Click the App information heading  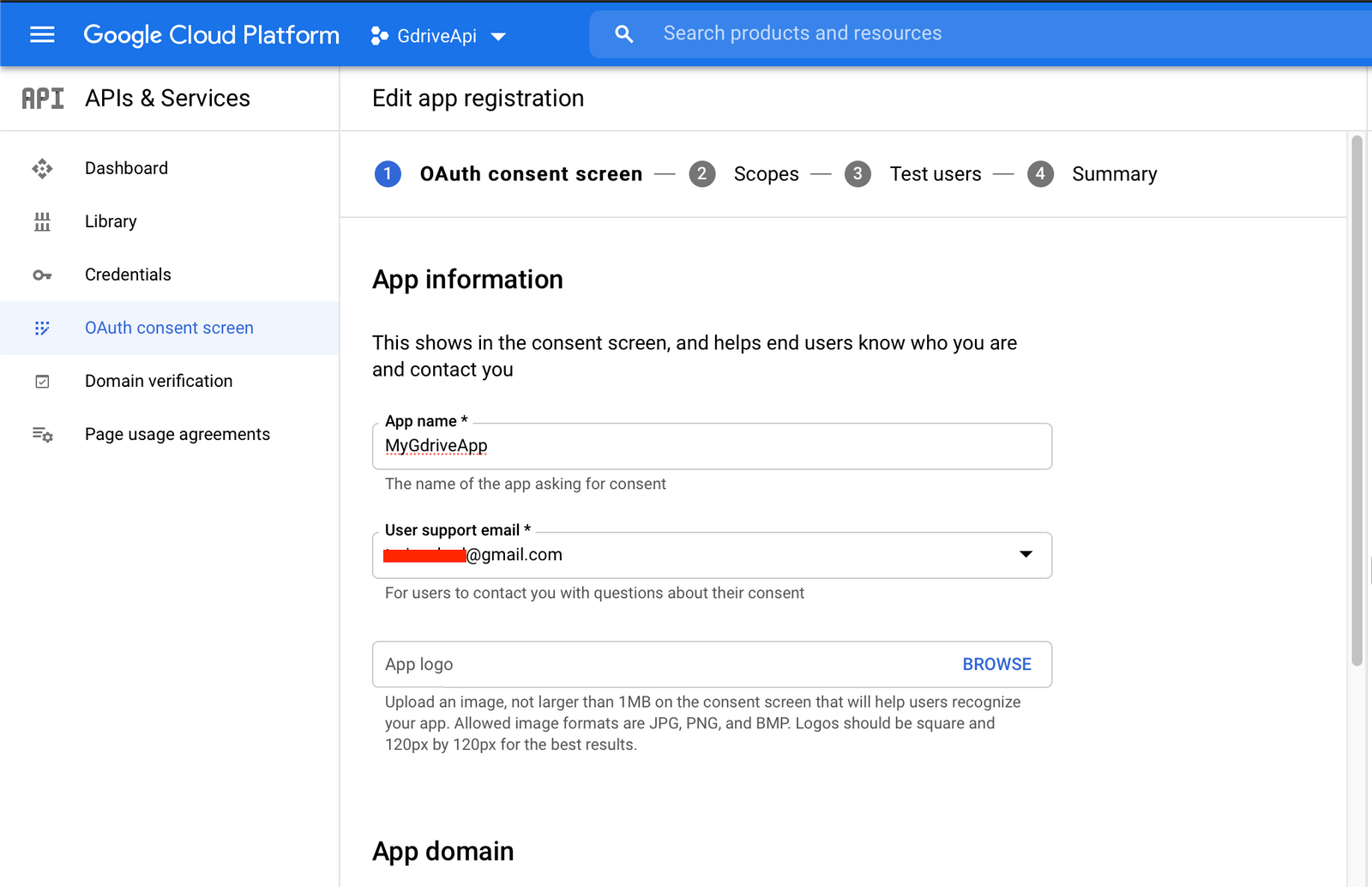pos(467,280)
